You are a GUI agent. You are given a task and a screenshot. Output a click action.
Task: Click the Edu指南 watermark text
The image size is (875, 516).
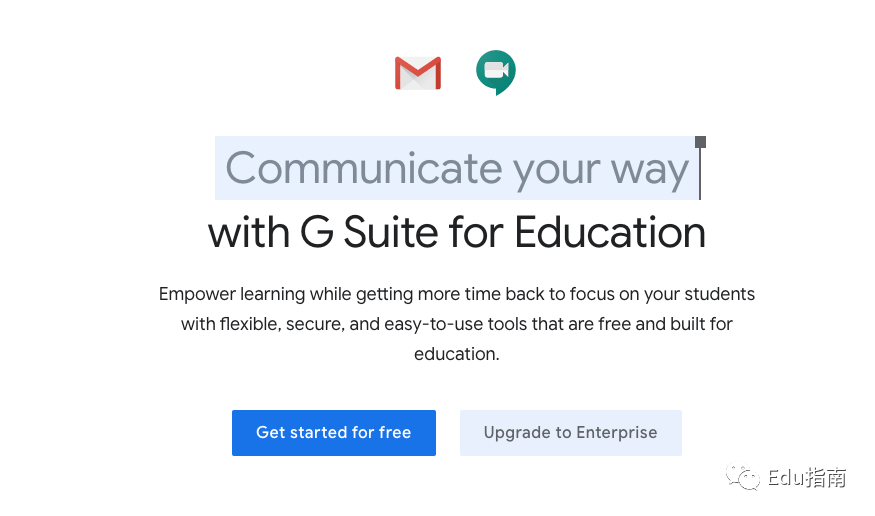pos(807,478)
